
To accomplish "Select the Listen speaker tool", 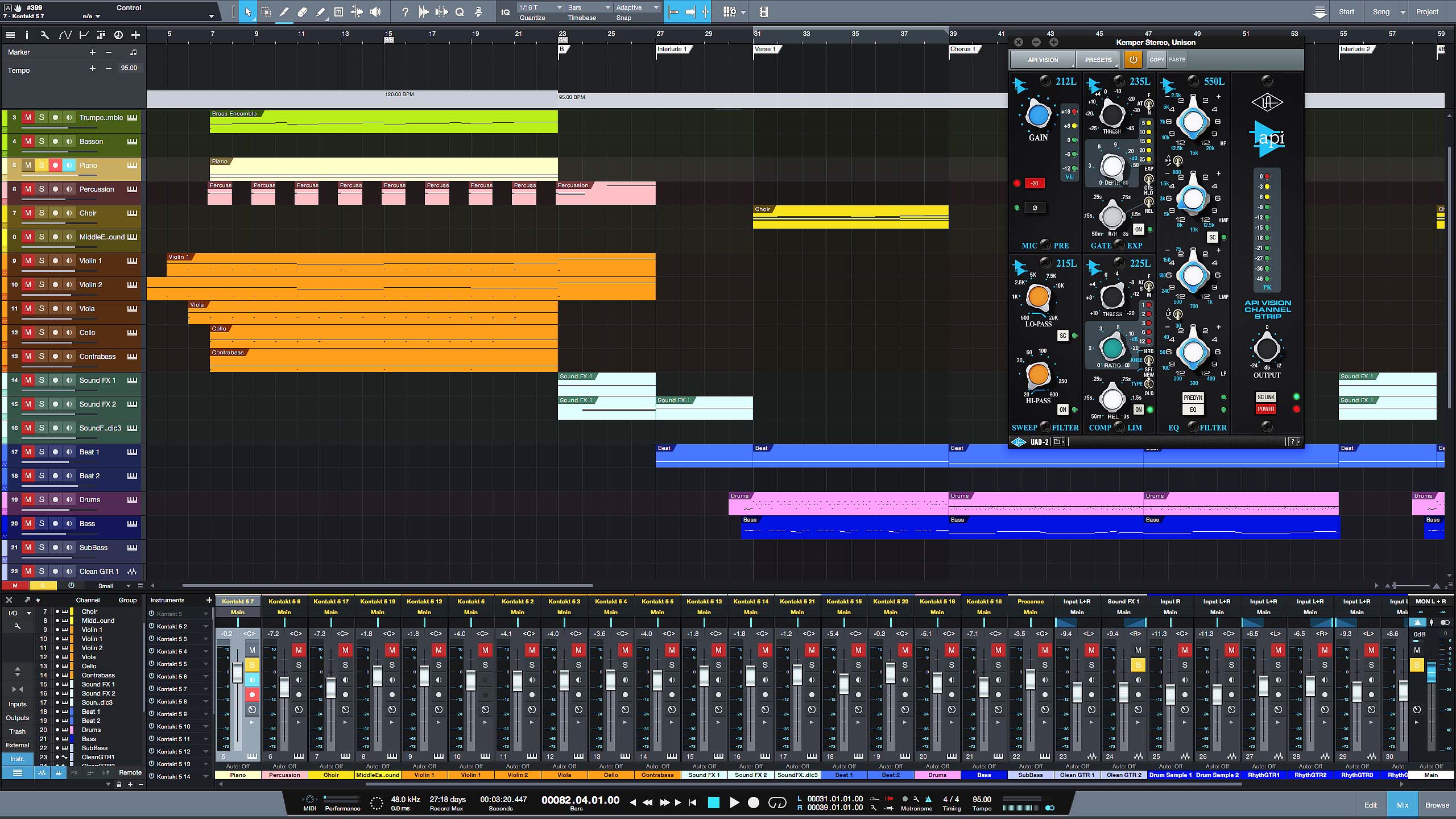I will tap(375, 12).
